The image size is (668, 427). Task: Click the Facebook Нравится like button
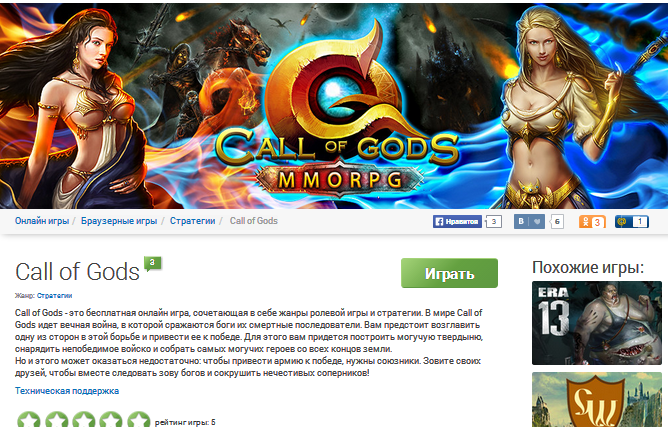(x=457, y=221)
